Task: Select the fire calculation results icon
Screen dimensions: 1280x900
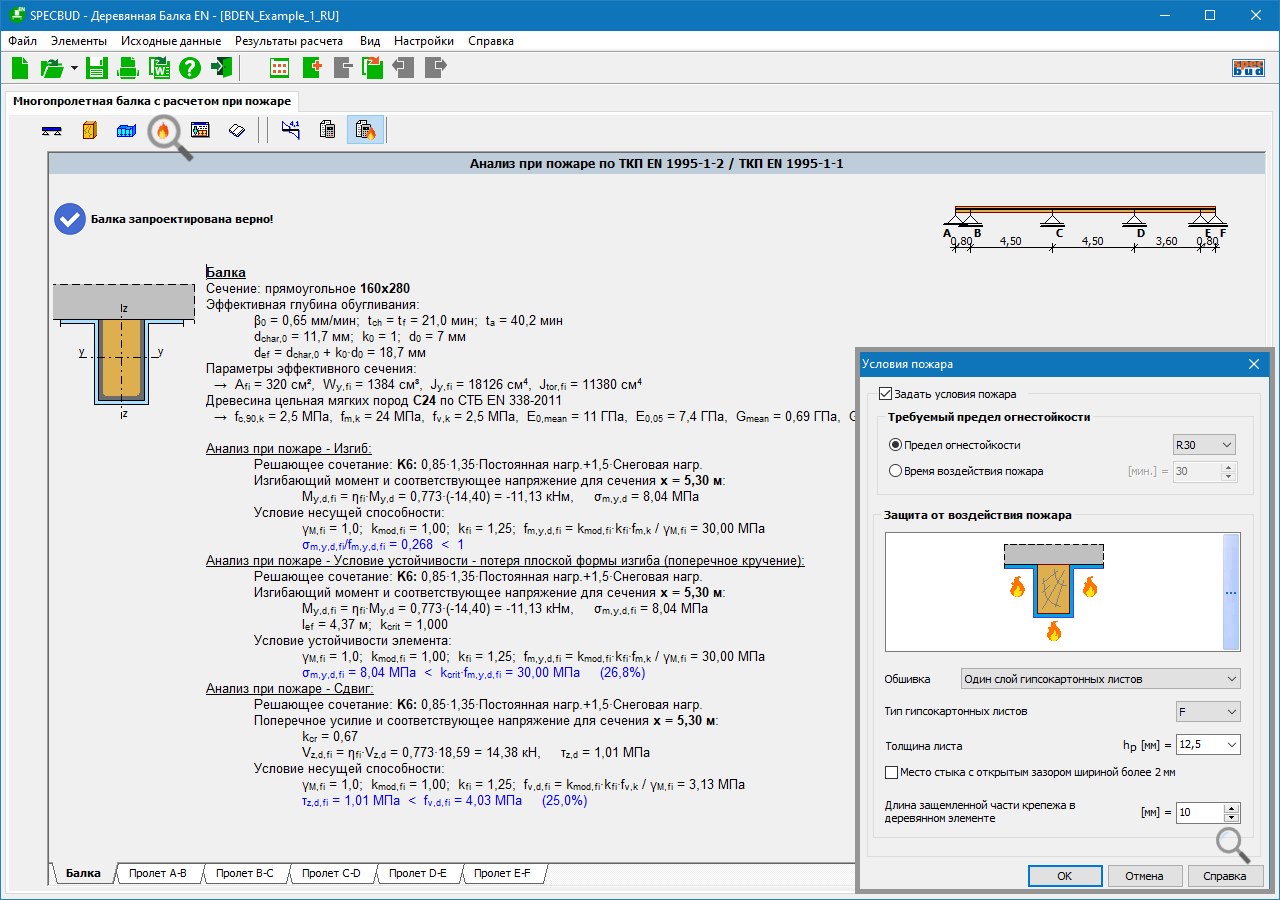Action: (x=365, y=130)
